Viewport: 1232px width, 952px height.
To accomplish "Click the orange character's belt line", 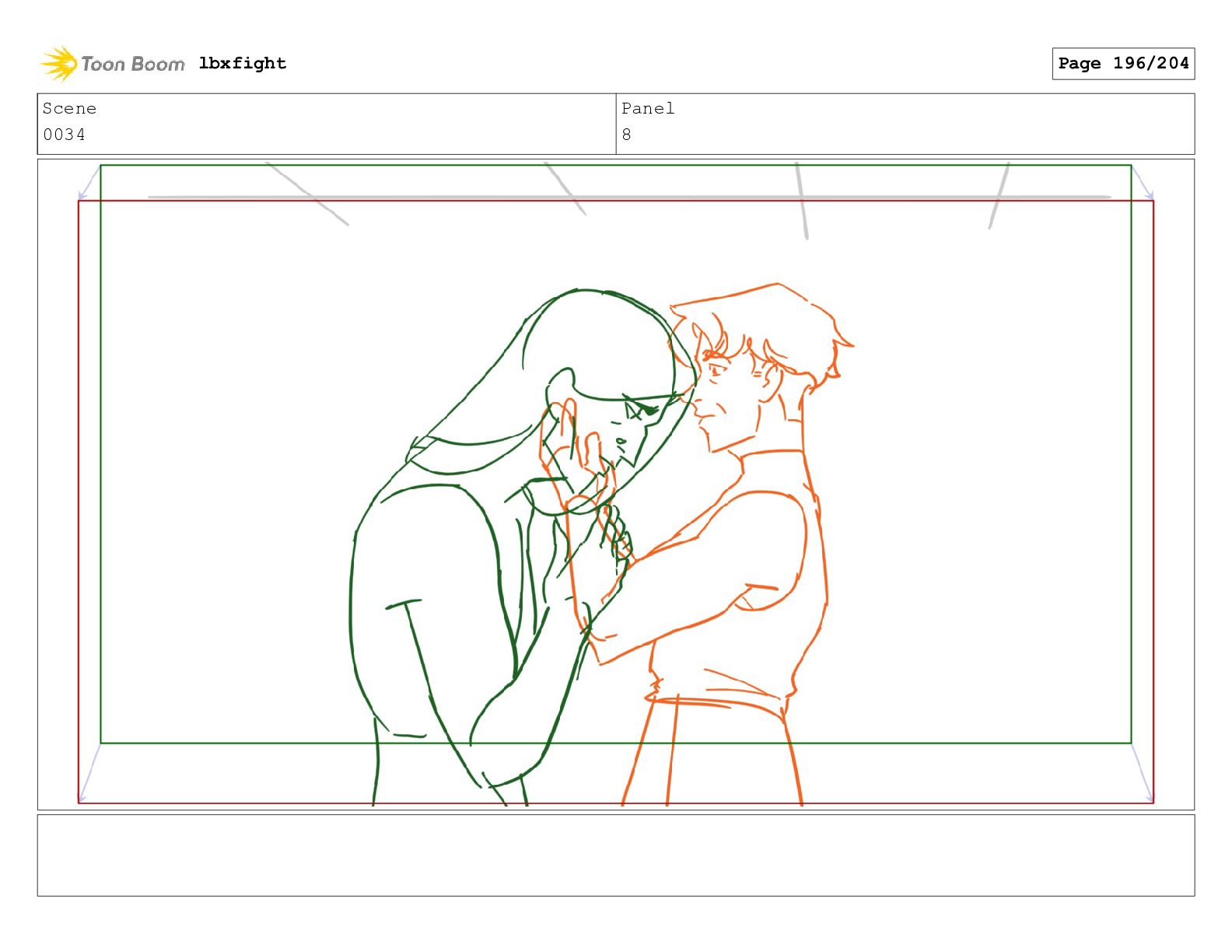I will click(x=716, y=702).
